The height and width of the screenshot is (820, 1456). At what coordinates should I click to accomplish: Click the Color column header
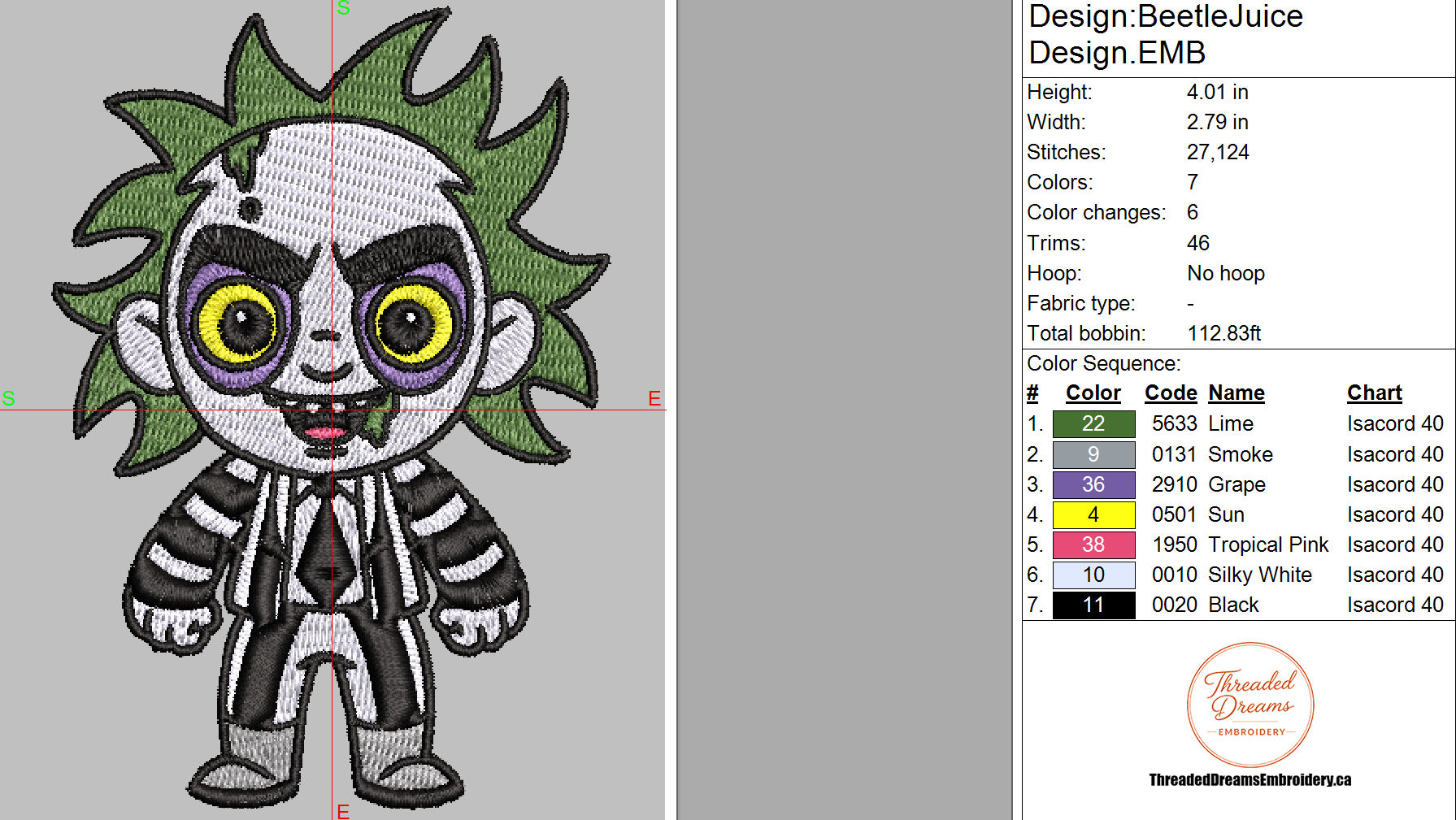pyautogui.click(x=1093, y=393)
